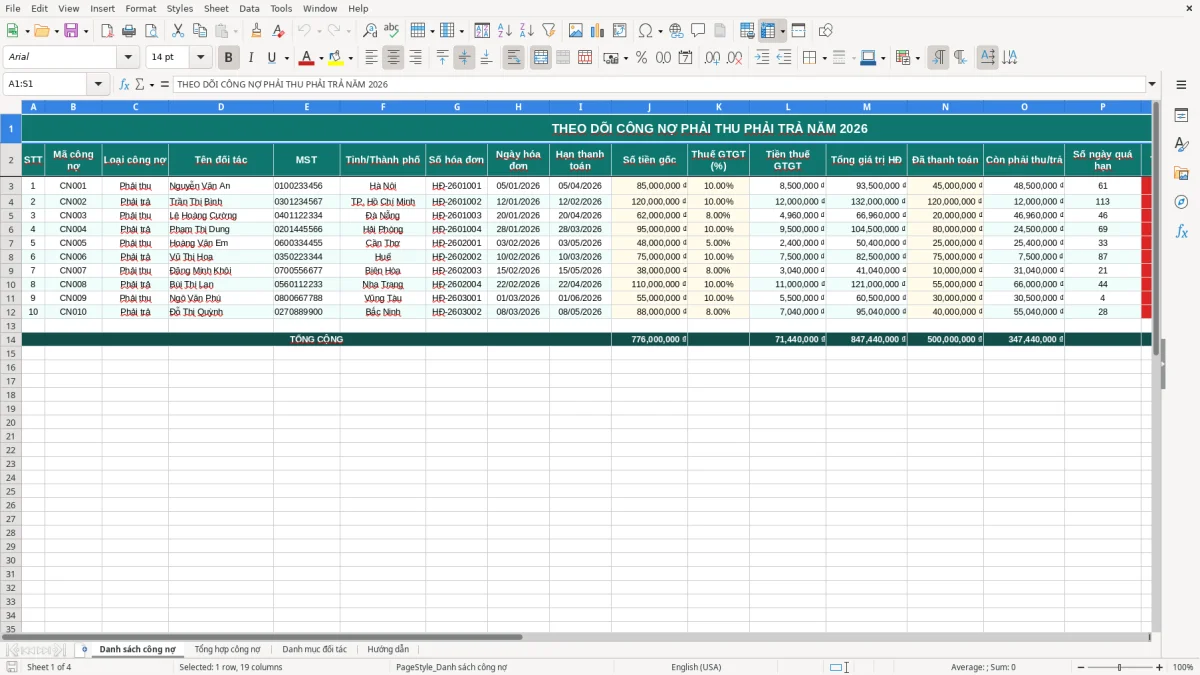The width and height of the screenshot is (1200, 675).
Task: Insert a chart
Action: tap(598, 31)
